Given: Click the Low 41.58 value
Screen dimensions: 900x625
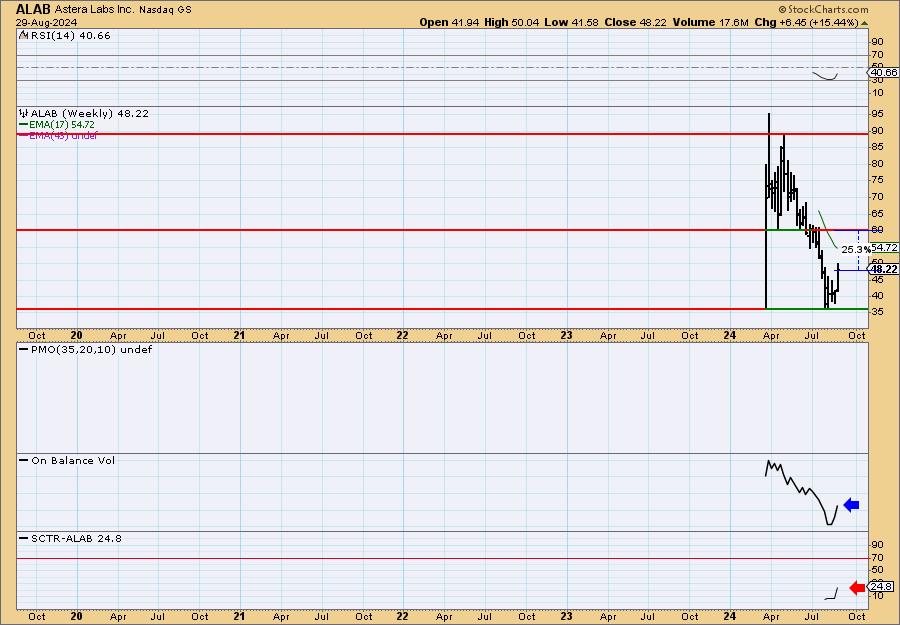Looking at the screenshot, I should 571,22.
